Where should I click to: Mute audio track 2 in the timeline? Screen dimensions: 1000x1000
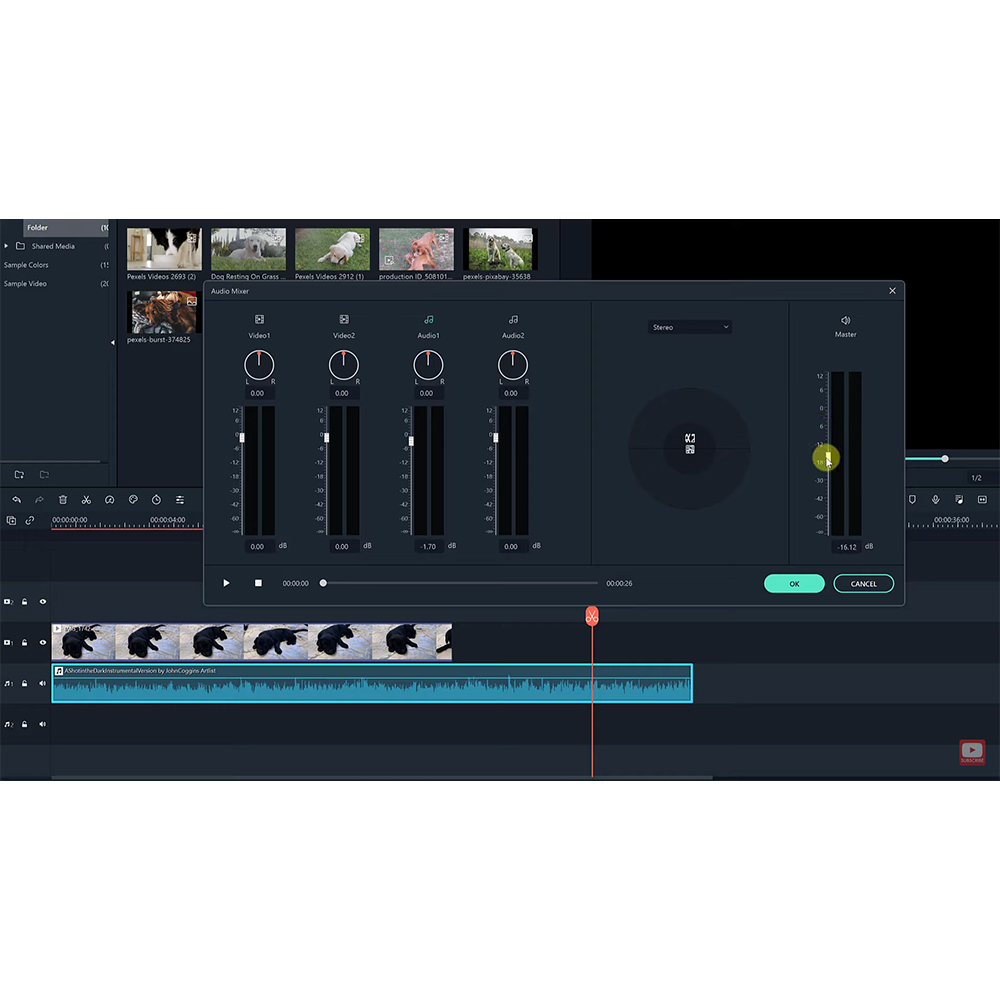pyautogui.click(x=43, y=724)
